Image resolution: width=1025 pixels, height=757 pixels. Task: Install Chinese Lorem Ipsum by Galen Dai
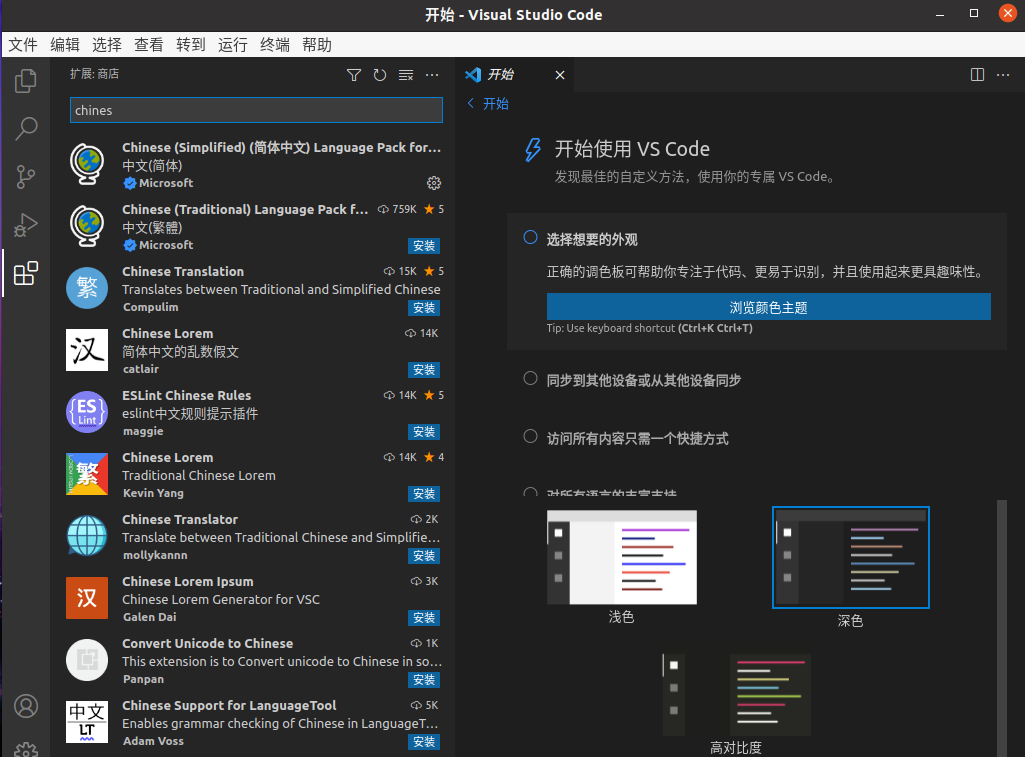(424, 618)
